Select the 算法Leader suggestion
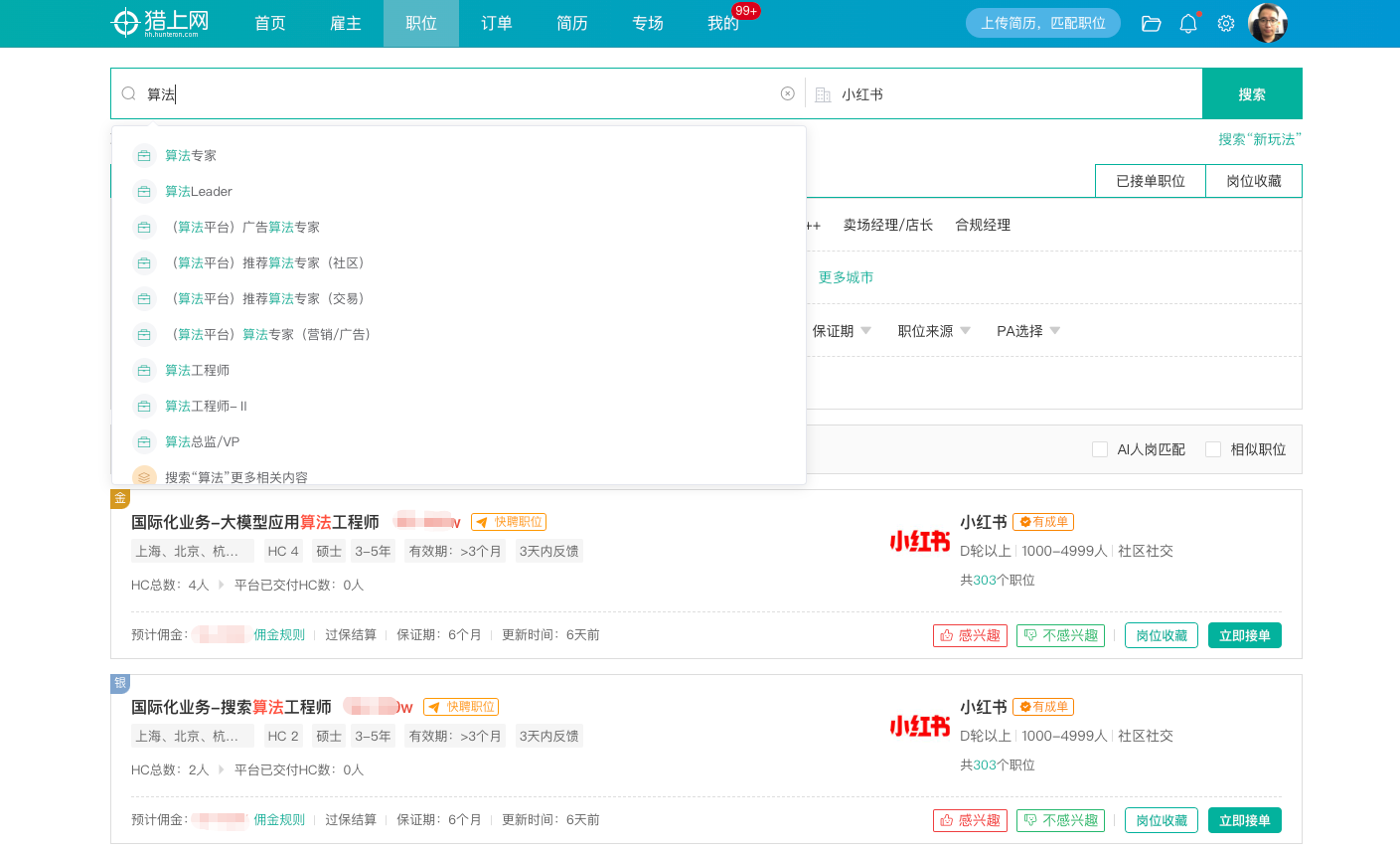This screenshot has height=851, width=1400. [199, 191]
